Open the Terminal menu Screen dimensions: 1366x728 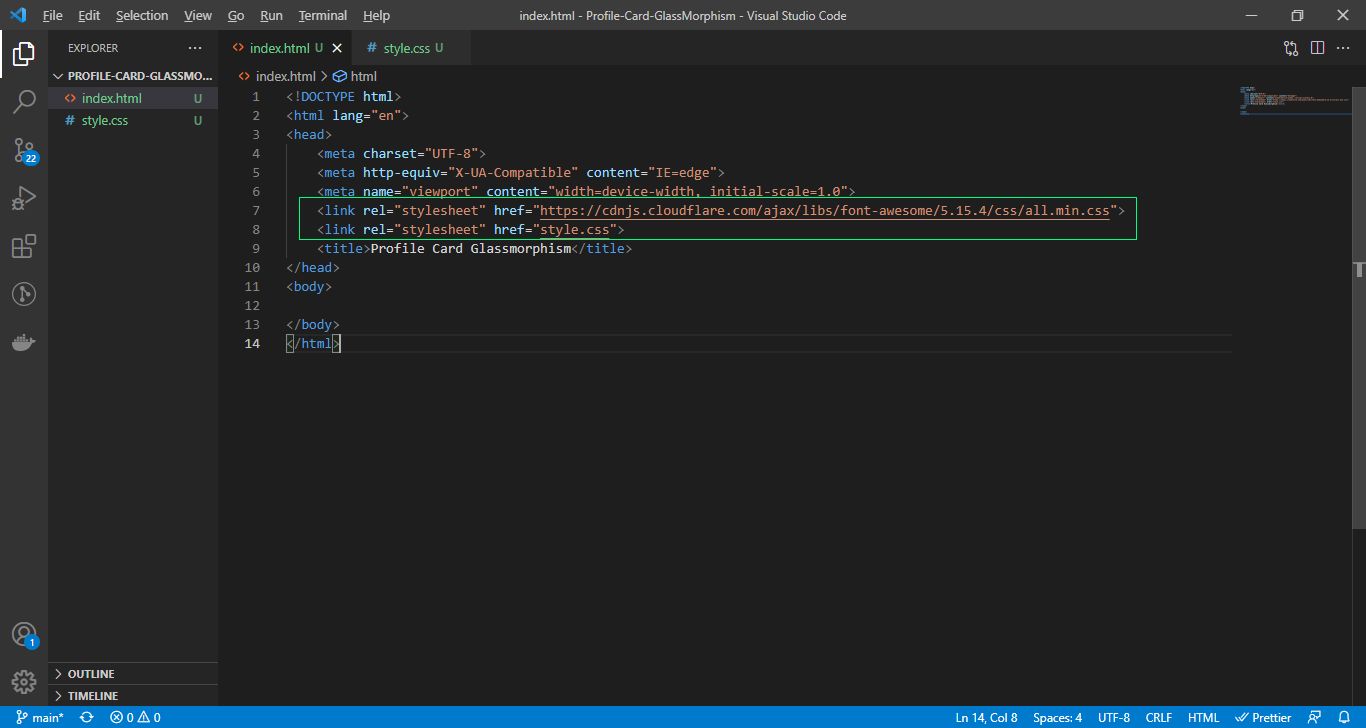(x=323, y=16)
